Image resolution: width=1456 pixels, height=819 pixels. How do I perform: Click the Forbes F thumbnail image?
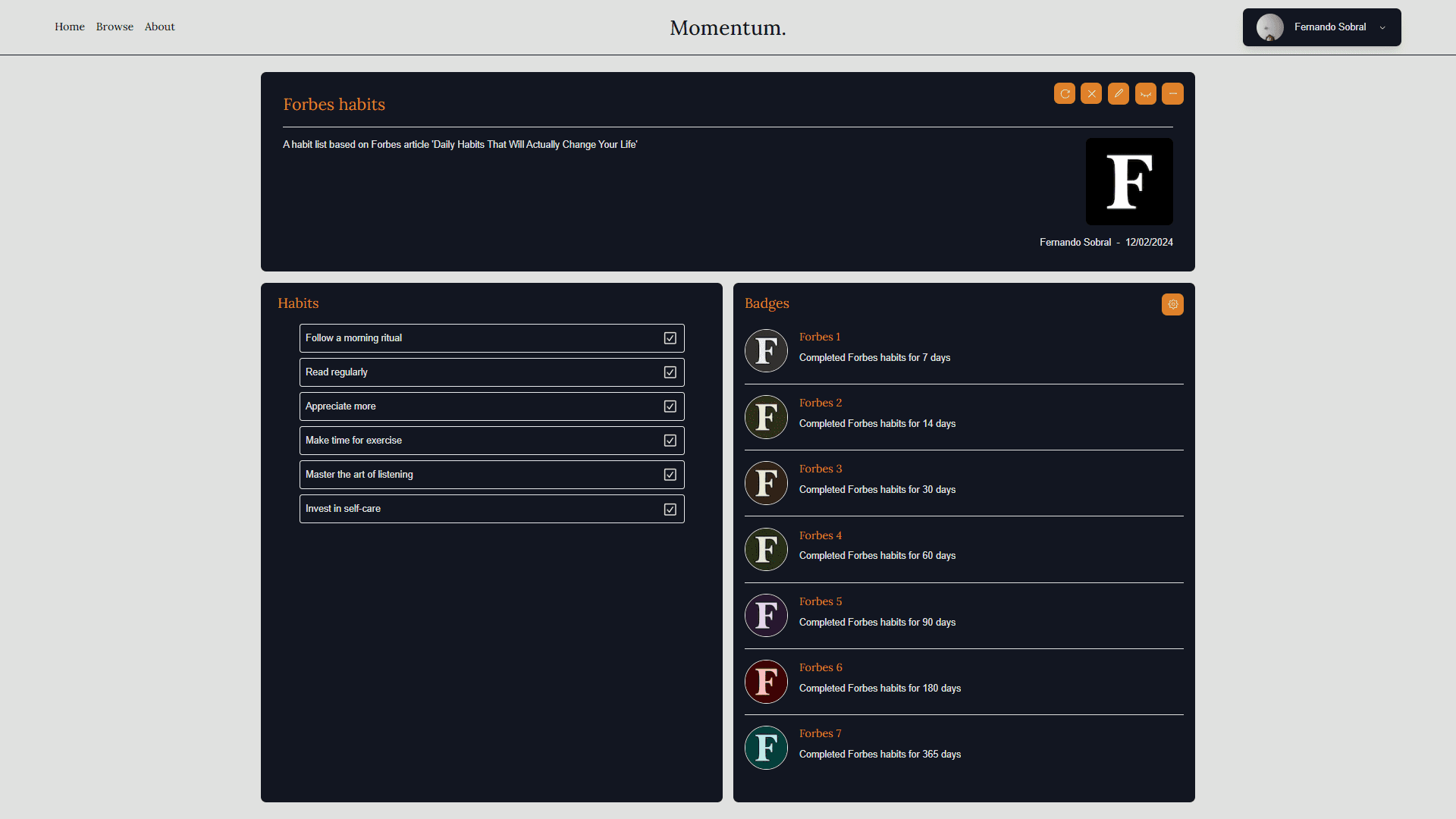pyautogui.click(x=1129, y=181)
